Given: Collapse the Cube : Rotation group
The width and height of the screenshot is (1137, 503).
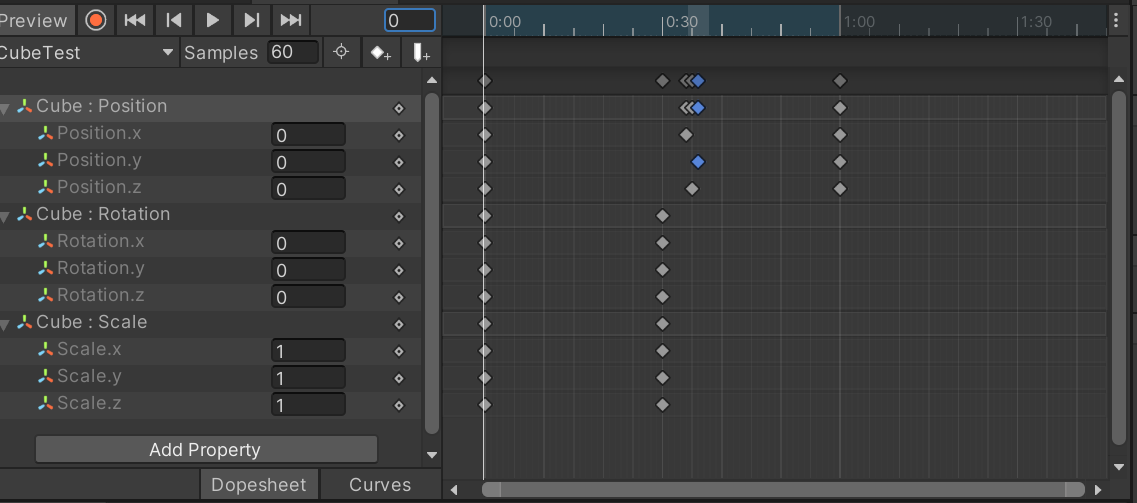Looking at the screenshot, I should 5,217.
